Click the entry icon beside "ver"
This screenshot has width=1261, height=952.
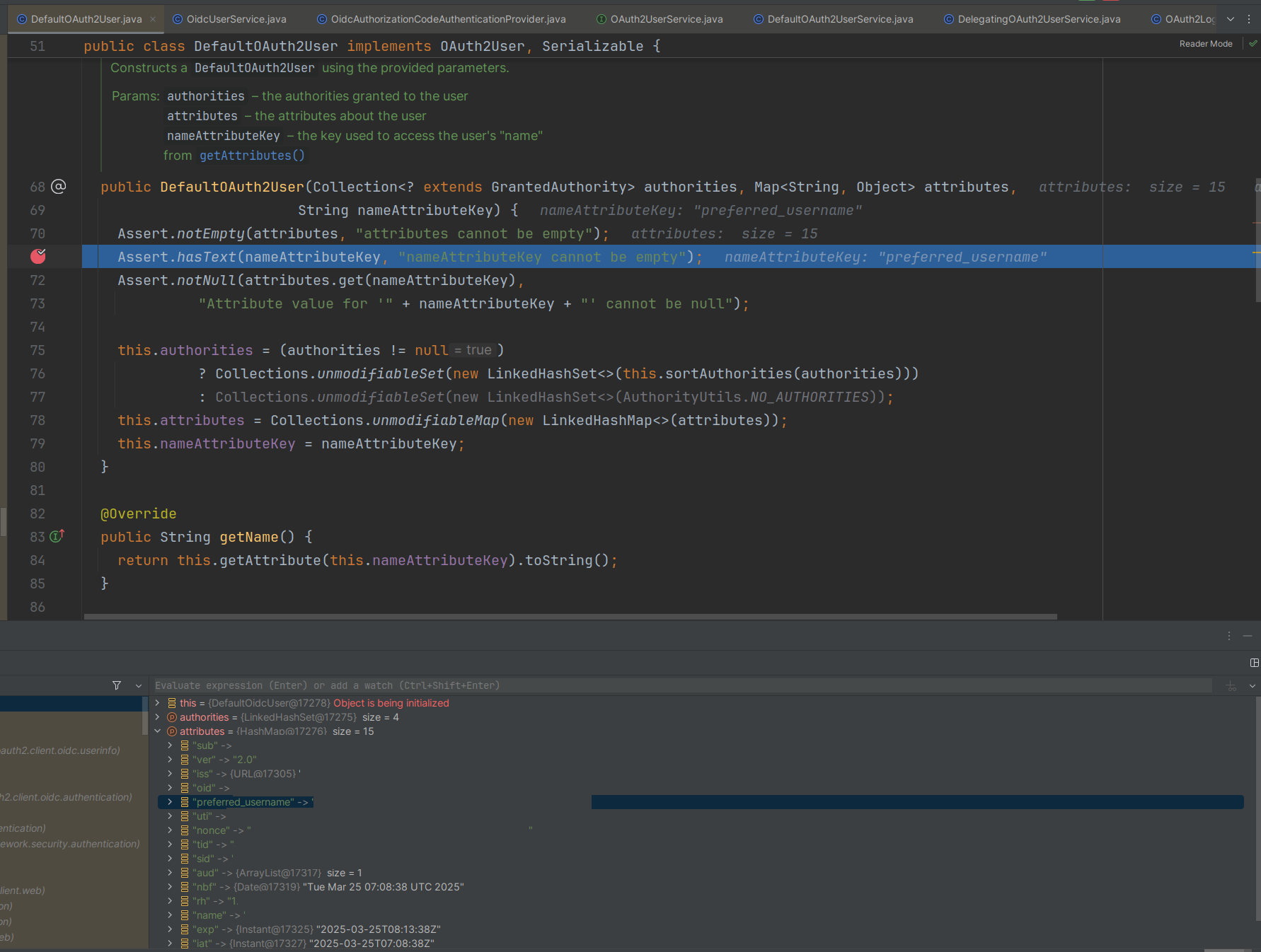(184, 760)
